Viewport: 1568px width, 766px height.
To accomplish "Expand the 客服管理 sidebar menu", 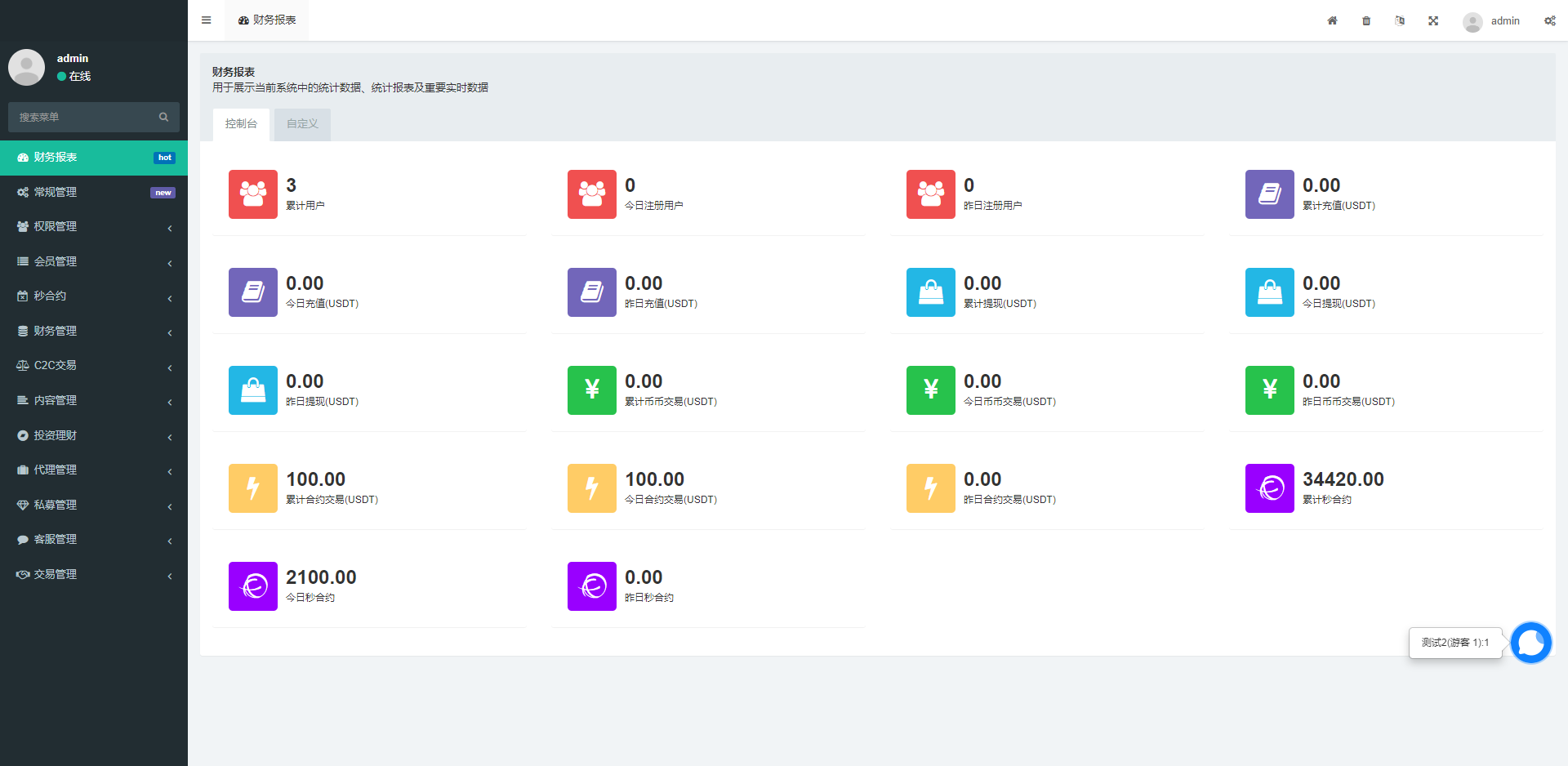I will [x=94, y=540].
